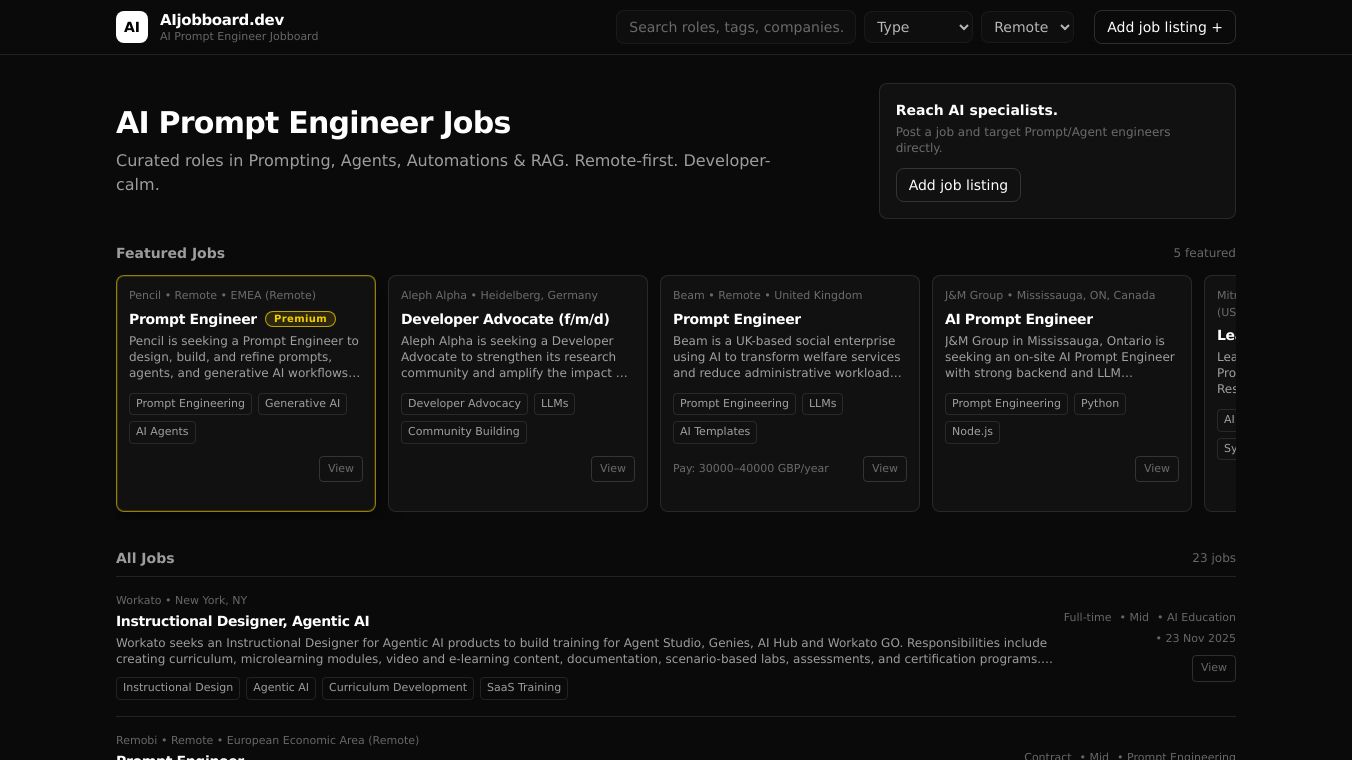Click the 'Curriculum Development' tag
Screen dimensions: 1352x760
(x=397, y=687)
